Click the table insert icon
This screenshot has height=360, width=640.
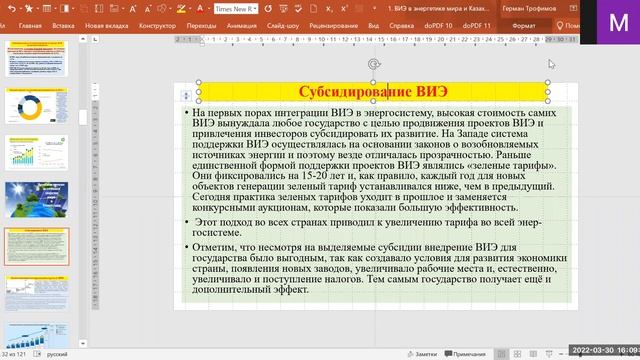pos(47,9)
